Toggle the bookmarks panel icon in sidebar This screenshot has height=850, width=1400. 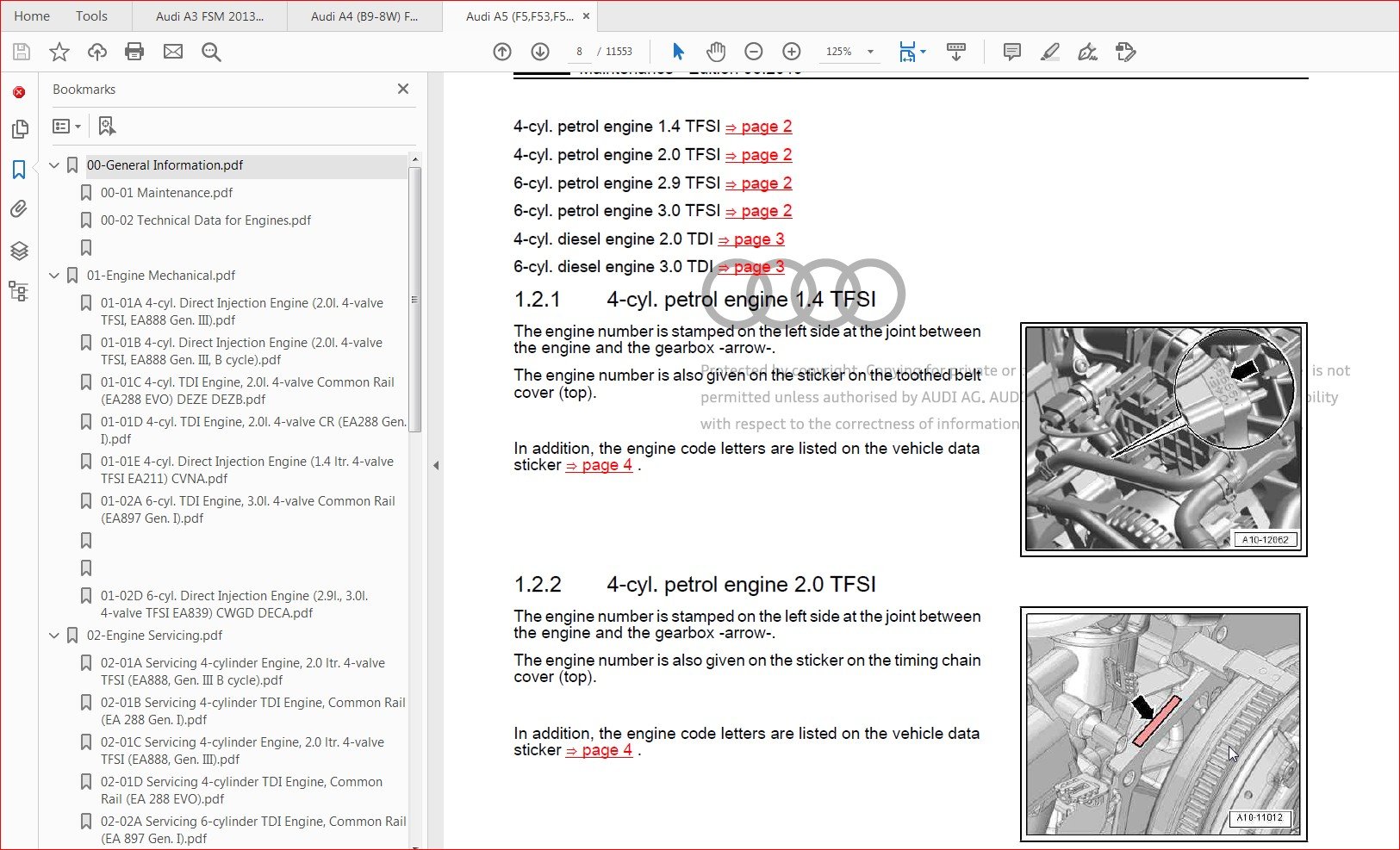pos(19,170)
